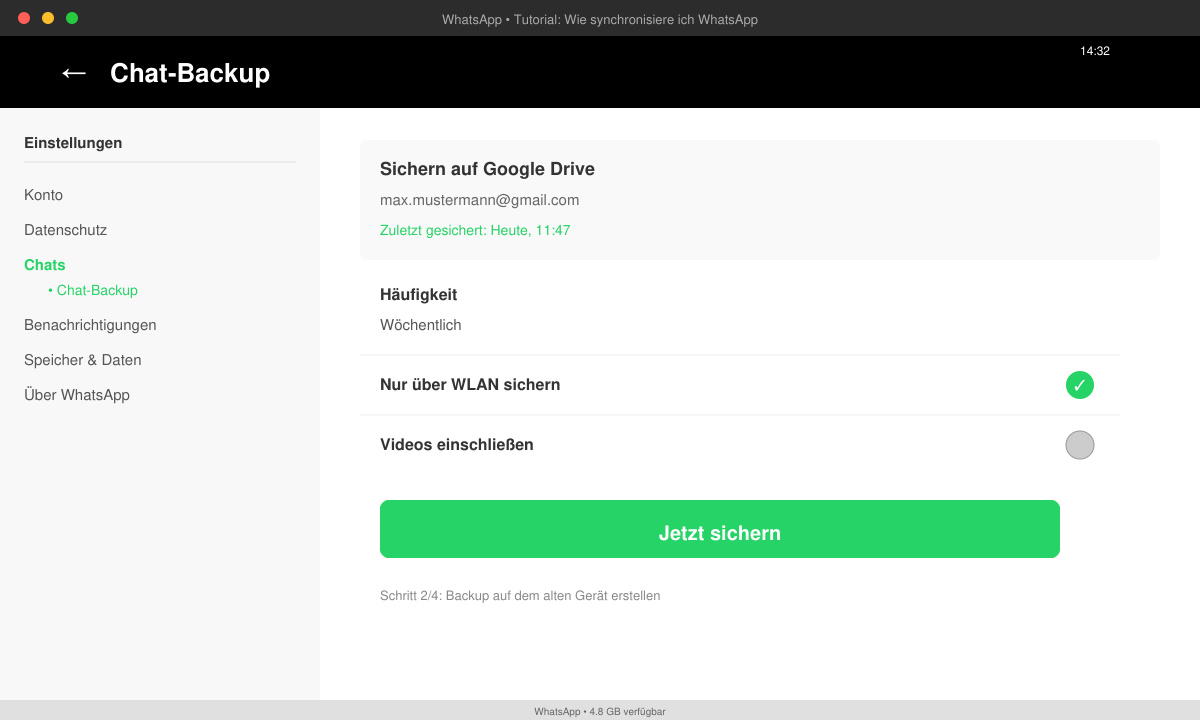Start backup with Jetzt sichern button
The image size is (1200, 720).
(720, 529)
